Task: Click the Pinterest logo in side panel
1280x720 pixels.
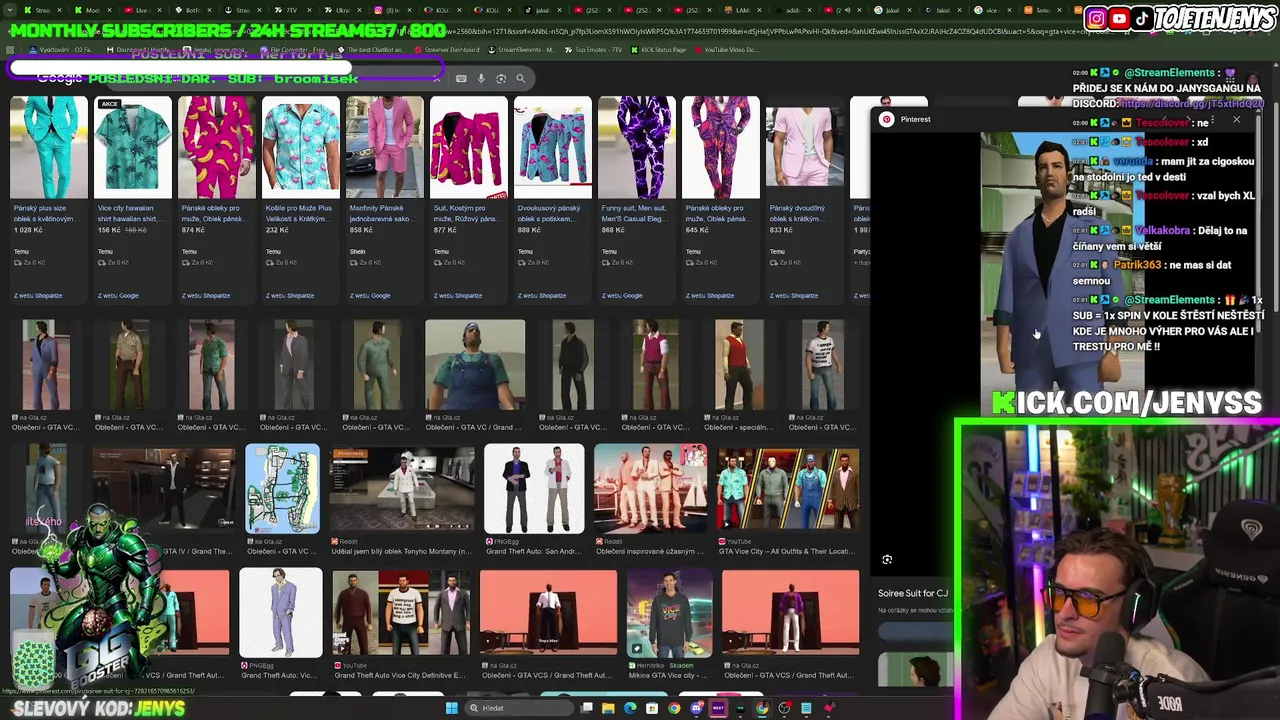Action: click(886, 119)
